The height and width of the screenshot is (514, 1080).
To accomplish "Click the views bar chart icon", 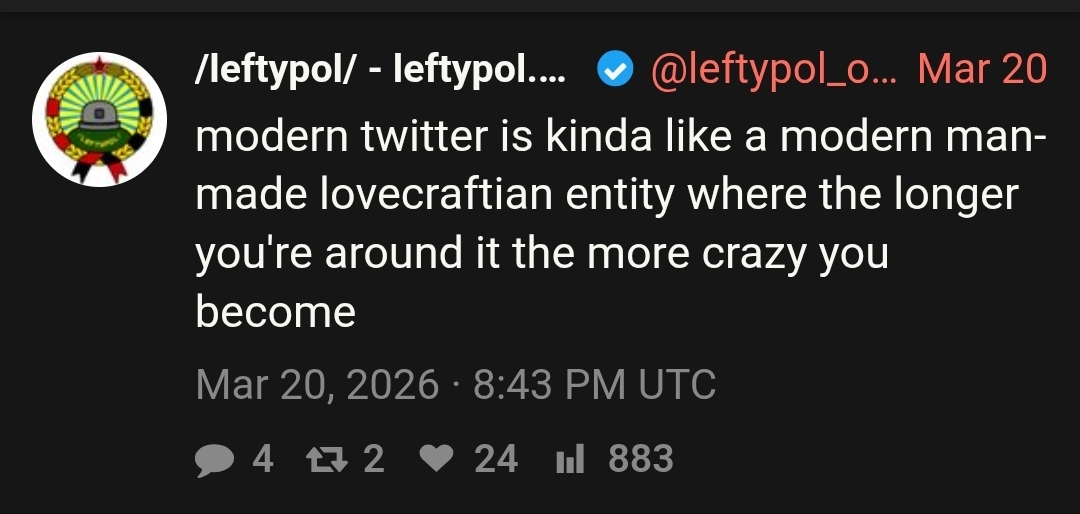I will (x=569, y=459).
